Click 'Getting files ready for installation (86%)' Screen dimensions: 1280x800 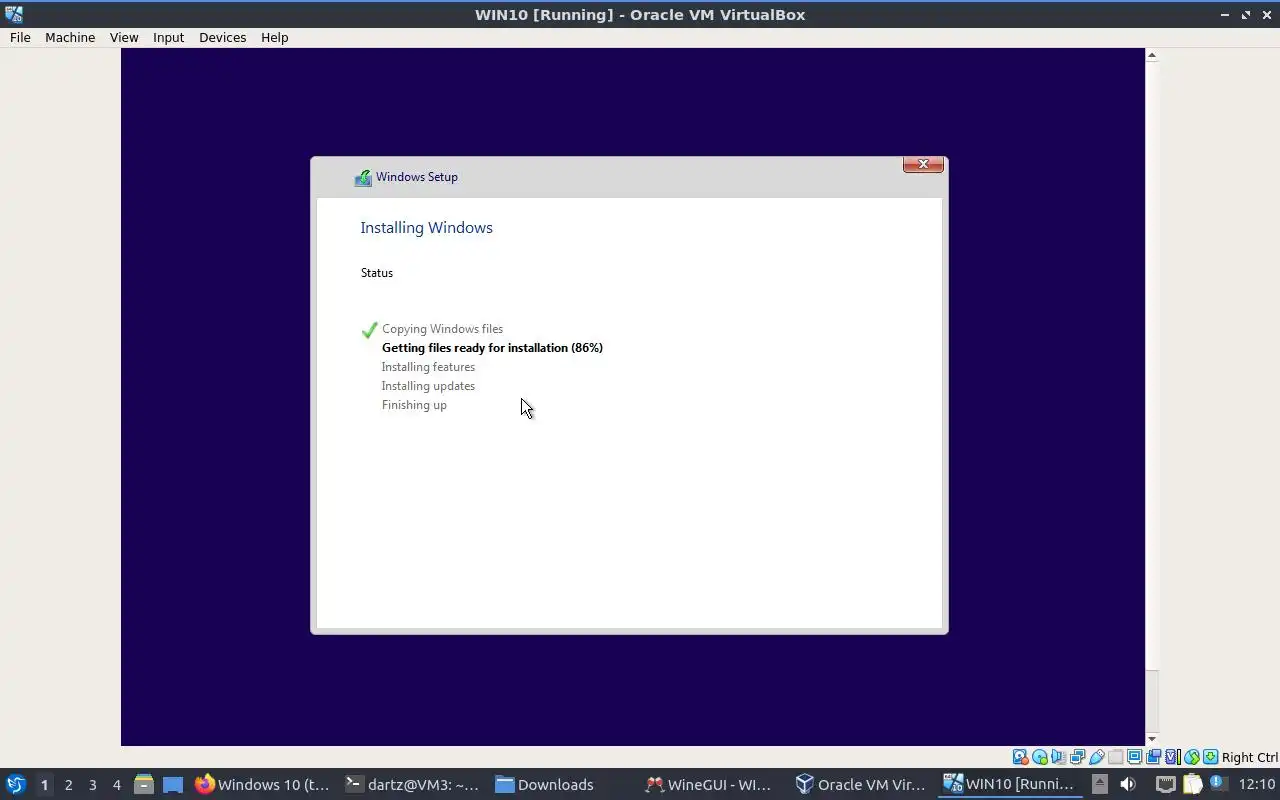click(x=492, y=348)
